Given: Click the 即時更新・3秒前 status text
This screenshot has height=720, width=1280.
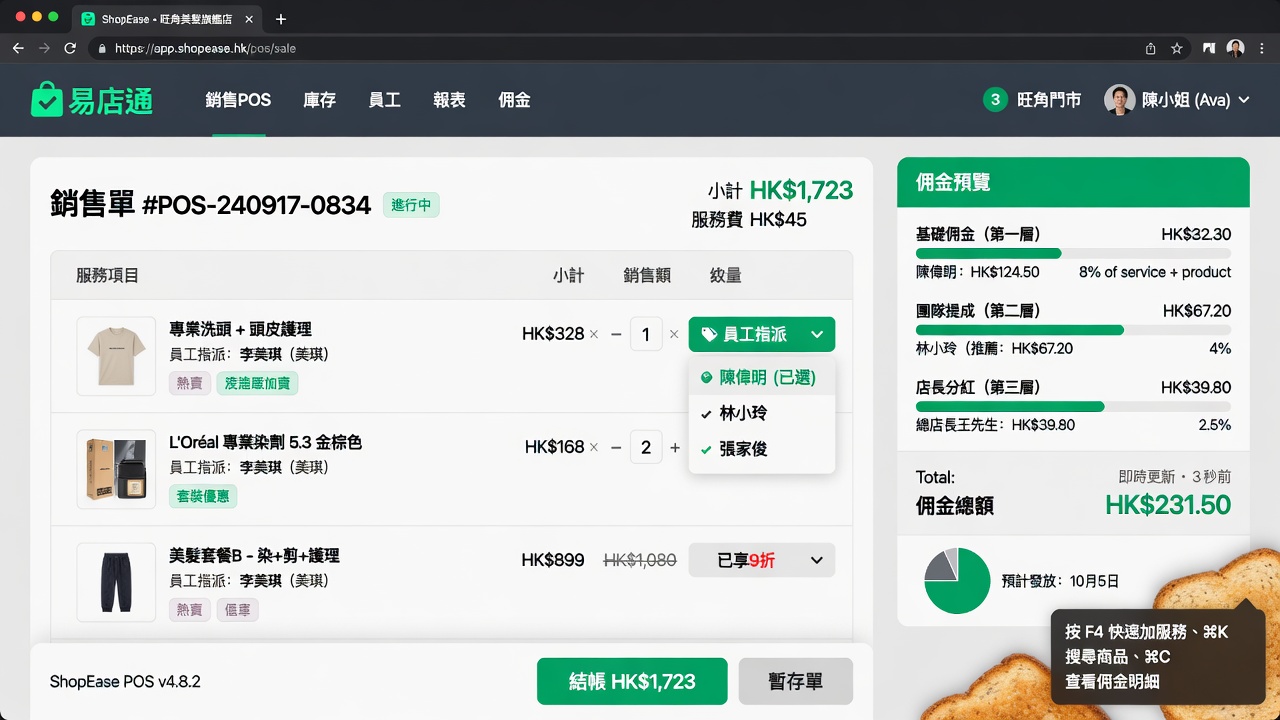Looking at the screenshot, I should [1175, 477].
